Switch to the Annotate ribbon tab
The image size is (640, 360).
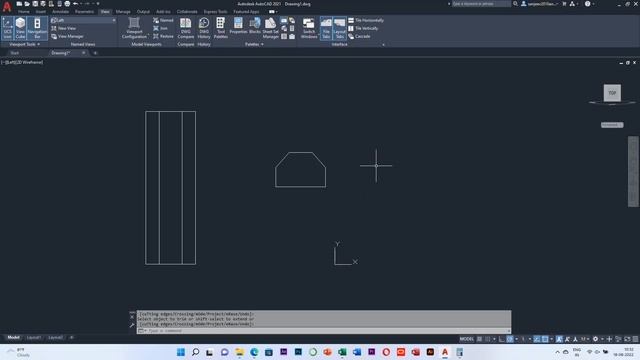coord(60,12)
